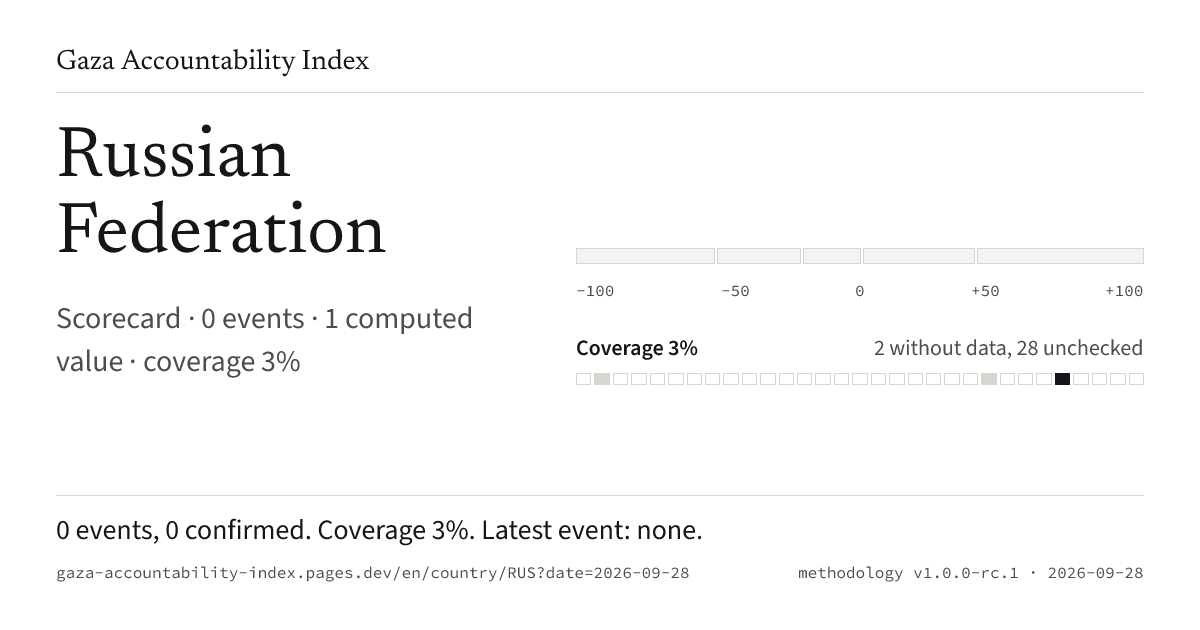Click the +50 scale label
Viewport: 1200px width, 630px height.
pyautogui.click(x=985, y=291)
